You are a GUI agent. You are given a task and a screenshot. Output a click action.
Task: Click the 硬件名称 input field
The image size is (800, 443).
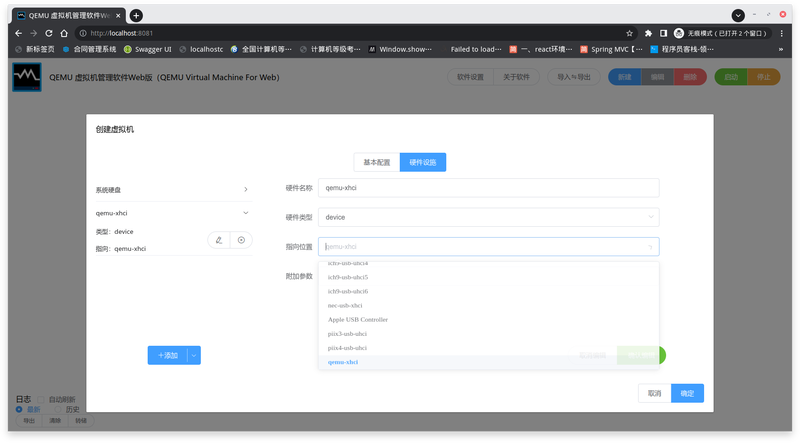[488, 188]
